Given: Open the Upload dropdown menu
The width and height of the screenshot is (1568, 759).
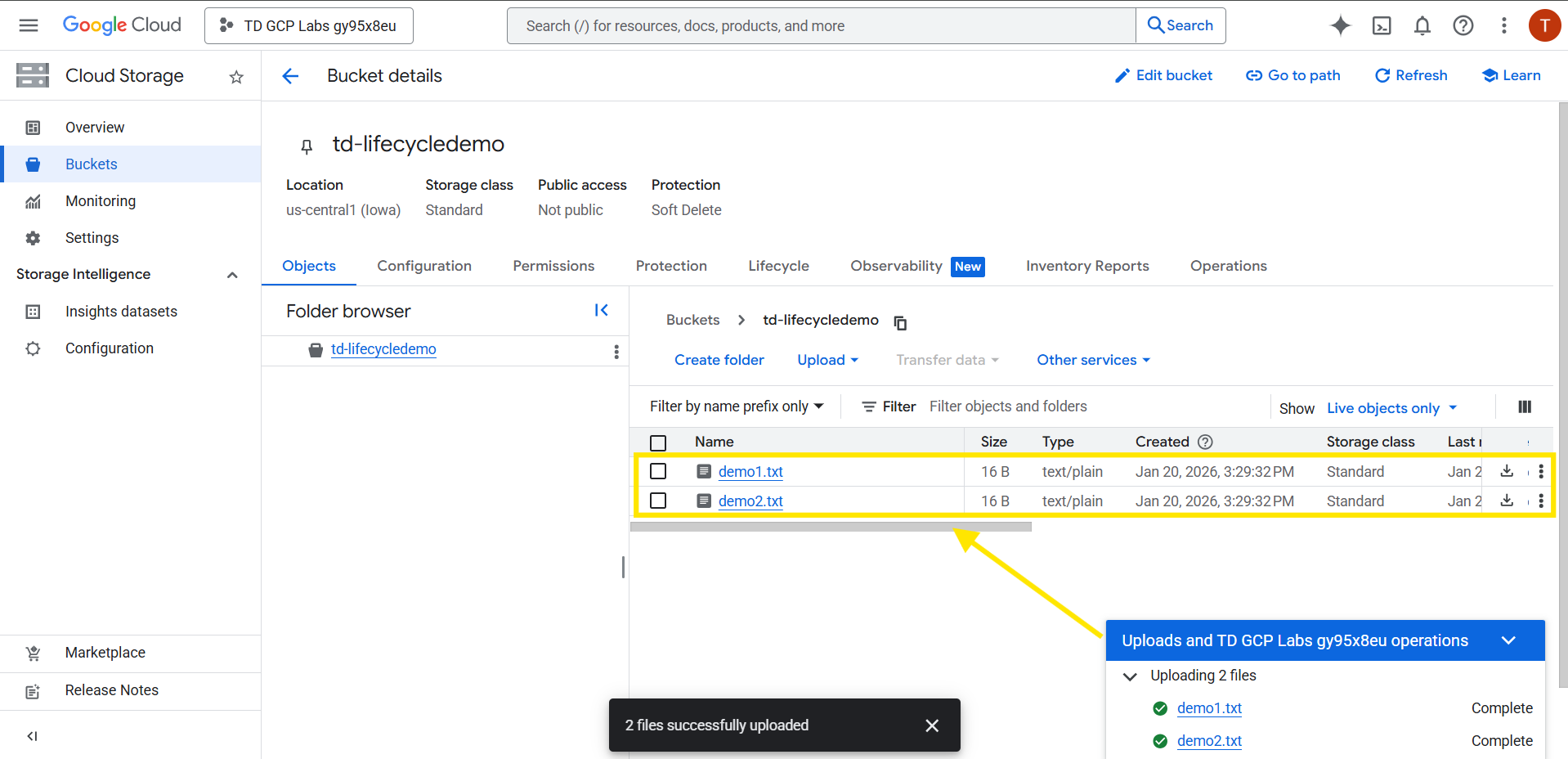Looking at the screenshot, I should point(827,360).
